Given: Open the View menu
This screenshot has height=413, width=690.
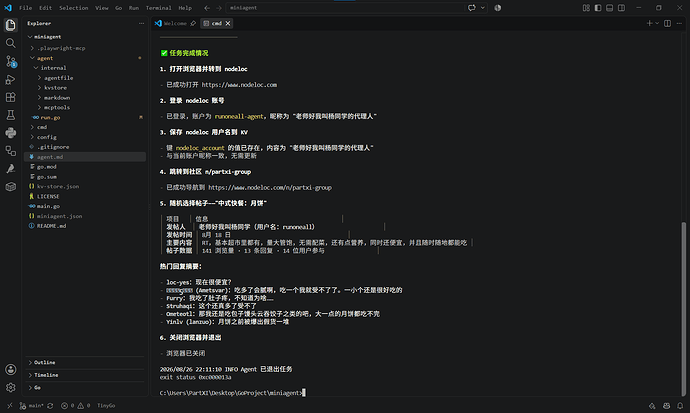Looking at the screenshot, I should (x=102, y=8).
